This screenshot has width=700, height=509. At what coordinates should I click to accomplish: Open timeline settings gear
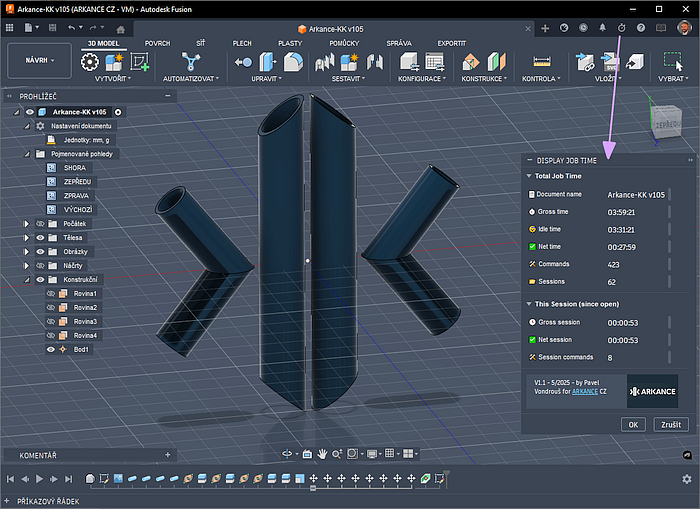[x=687, y=479]
